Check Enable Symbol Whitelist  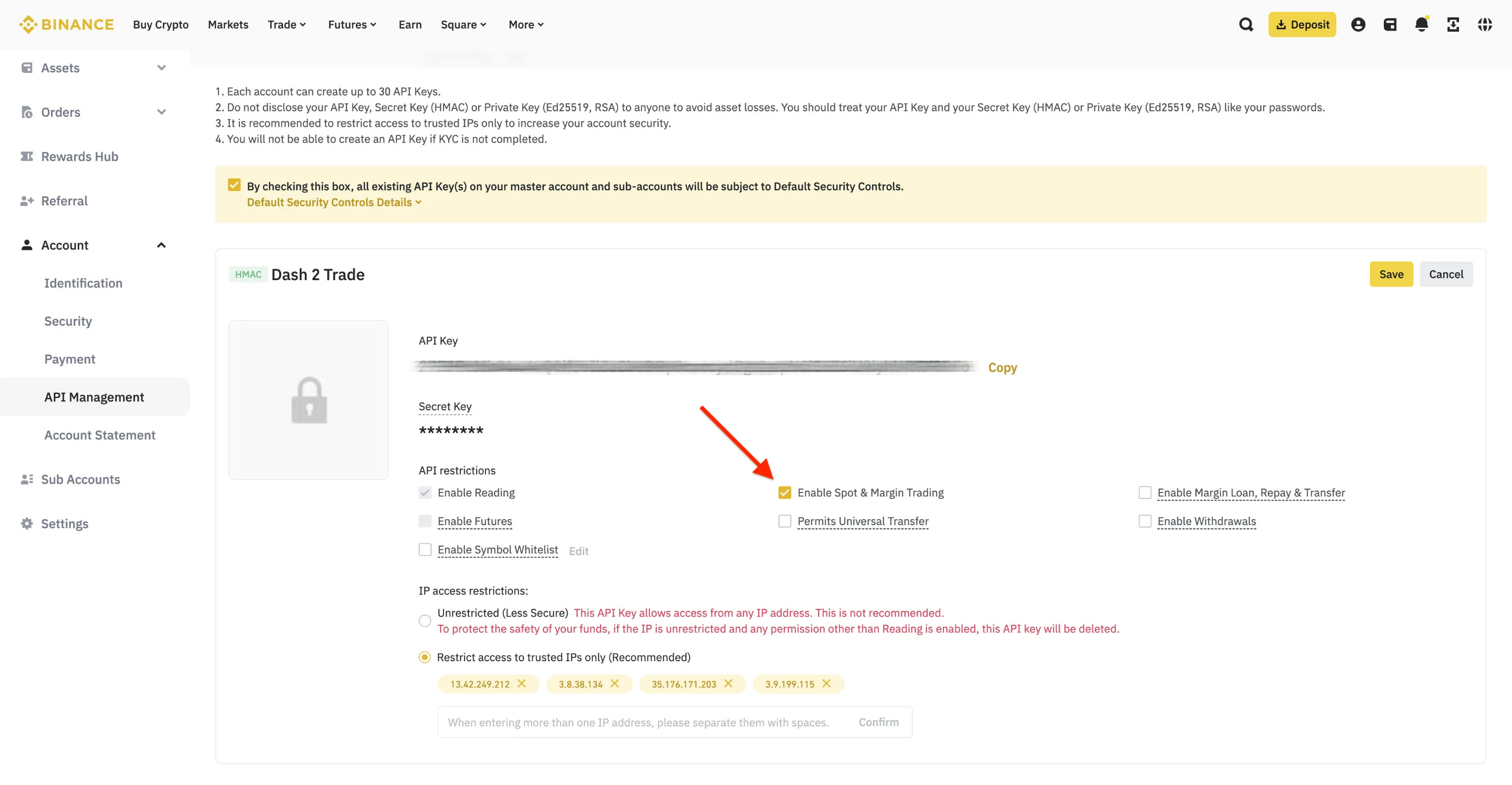(425, 549)
